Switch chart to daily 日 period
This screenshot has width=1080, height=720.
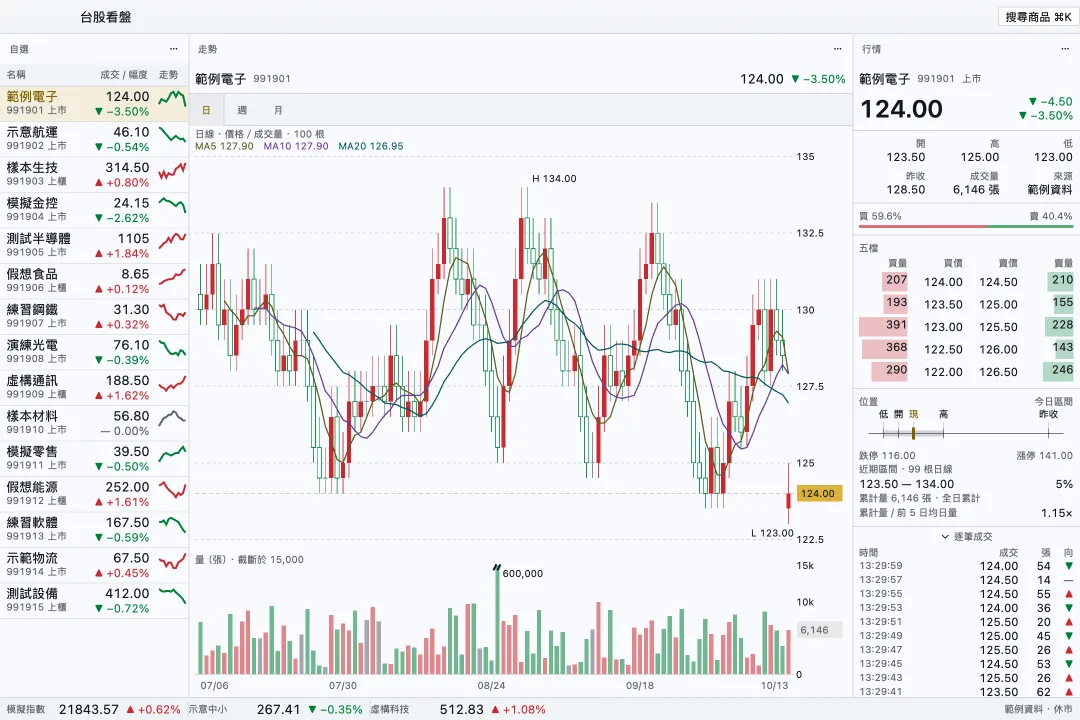tap(206, 110)
